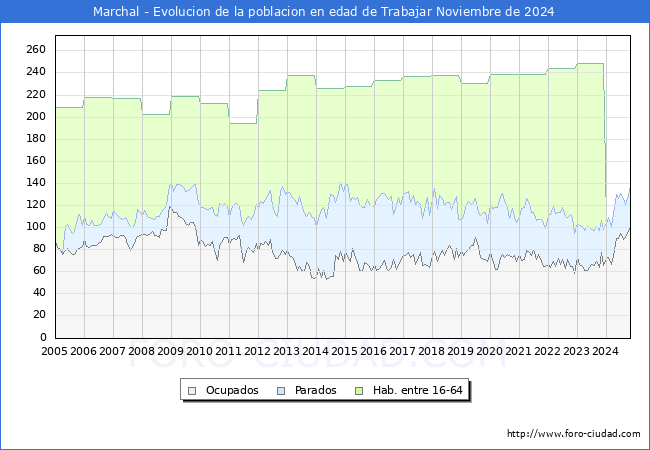This screenshot has height=450, width=650.
Task: Click the 2005 x-axis label
Action: coord(55,351)
